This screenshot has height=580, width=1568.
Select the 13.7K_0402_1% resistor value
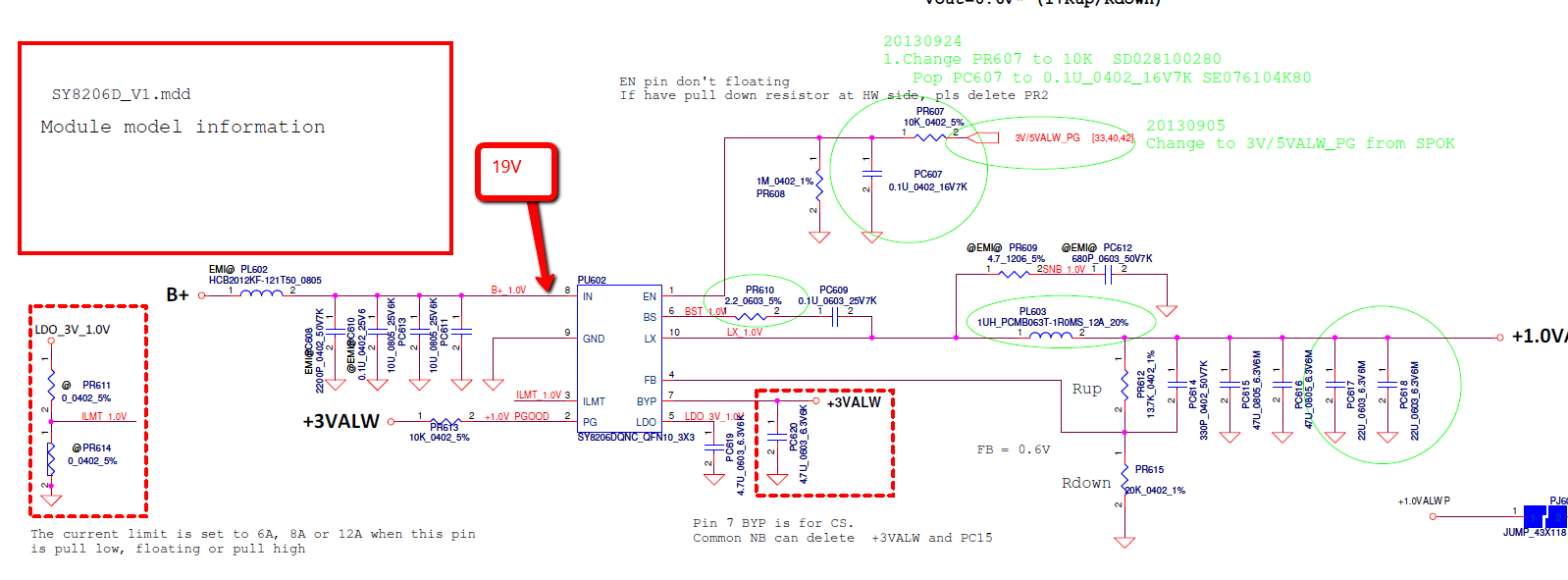[1151, 384]
